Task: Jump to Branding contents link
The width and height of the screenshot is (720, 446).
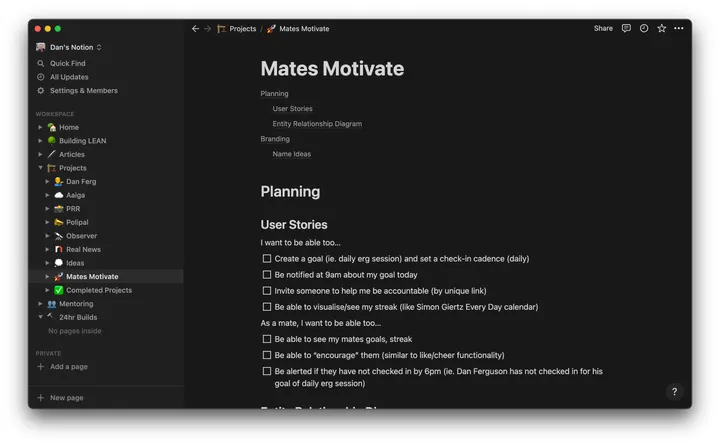Action: coord(275,139)
